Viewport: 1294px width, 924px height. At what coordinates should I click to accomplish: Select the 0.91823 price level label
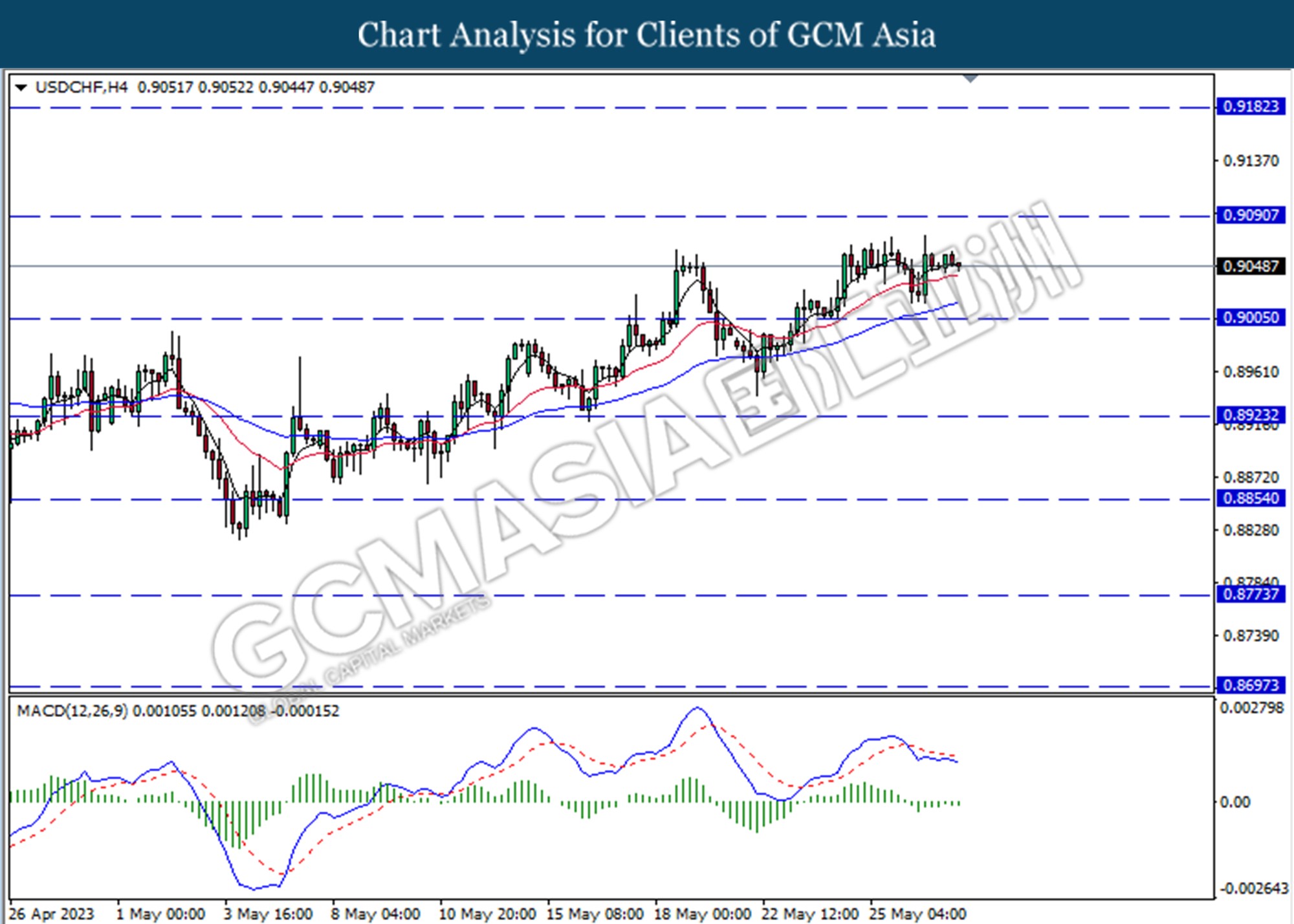(1251, 107)
